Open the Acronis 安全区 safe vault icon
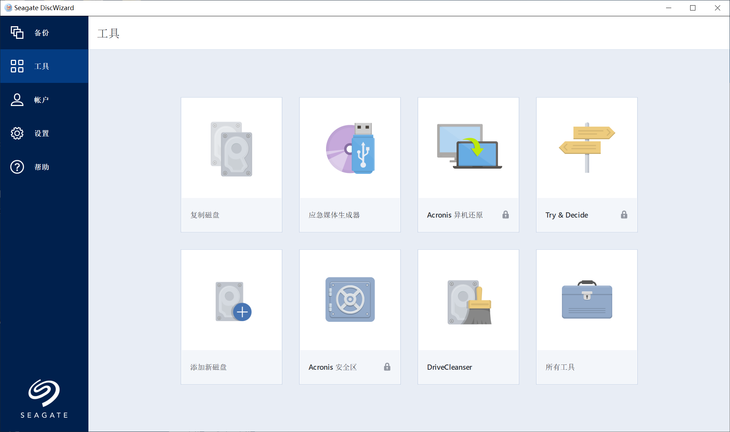 coord(350,299)
